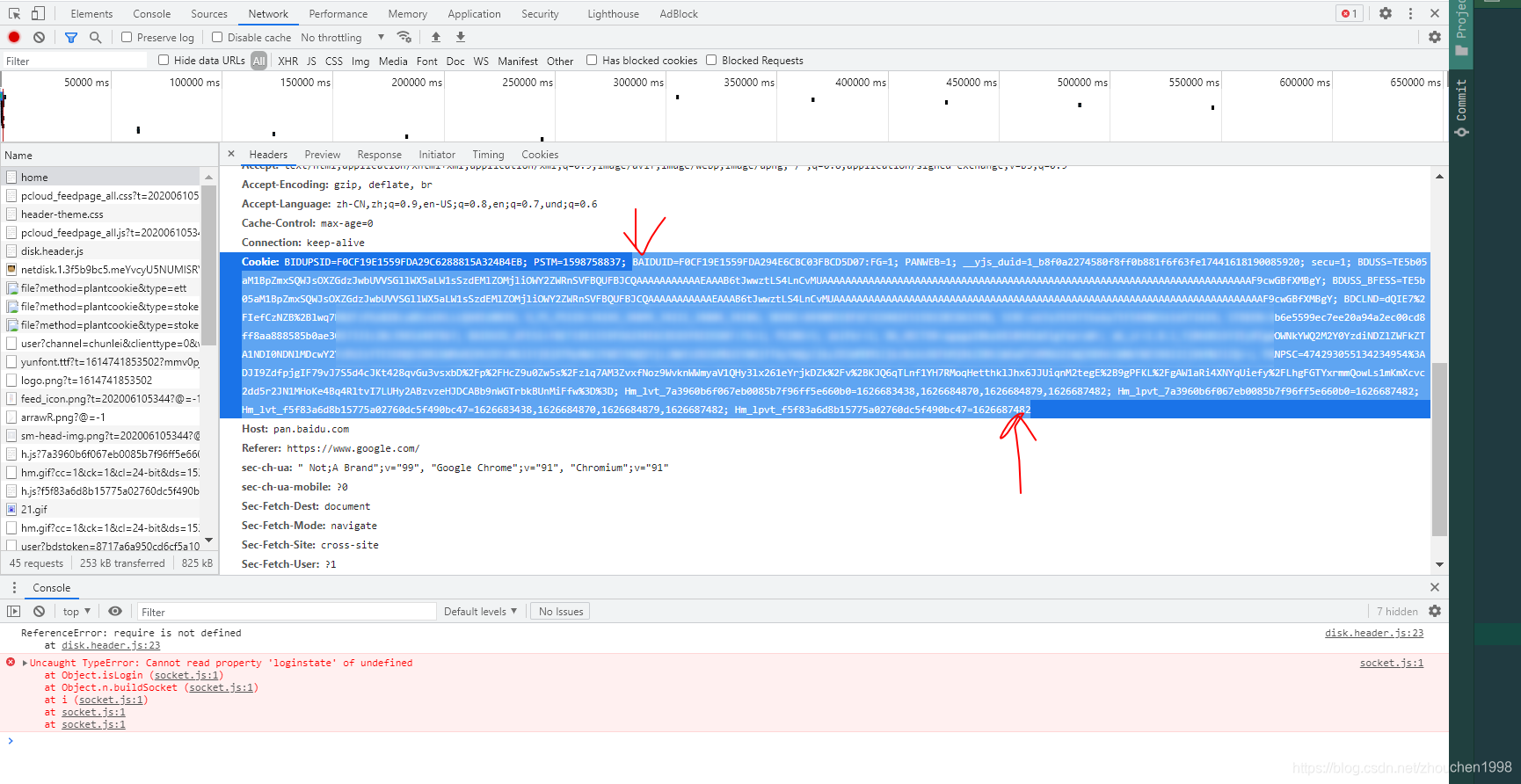Activate the inspect element picker icon
Image resolution: width=1521 pixels, height=784 pixels.
coord(14,13)
